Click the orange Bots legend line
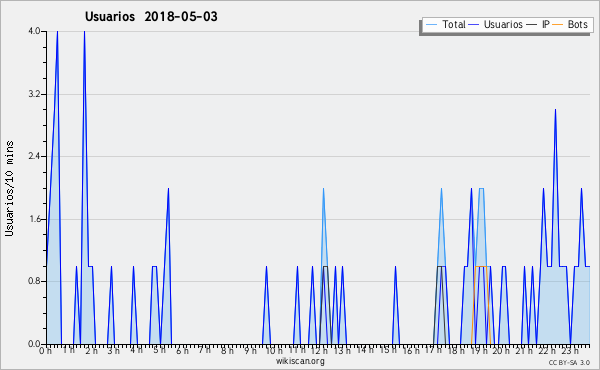 click(558, 25)
